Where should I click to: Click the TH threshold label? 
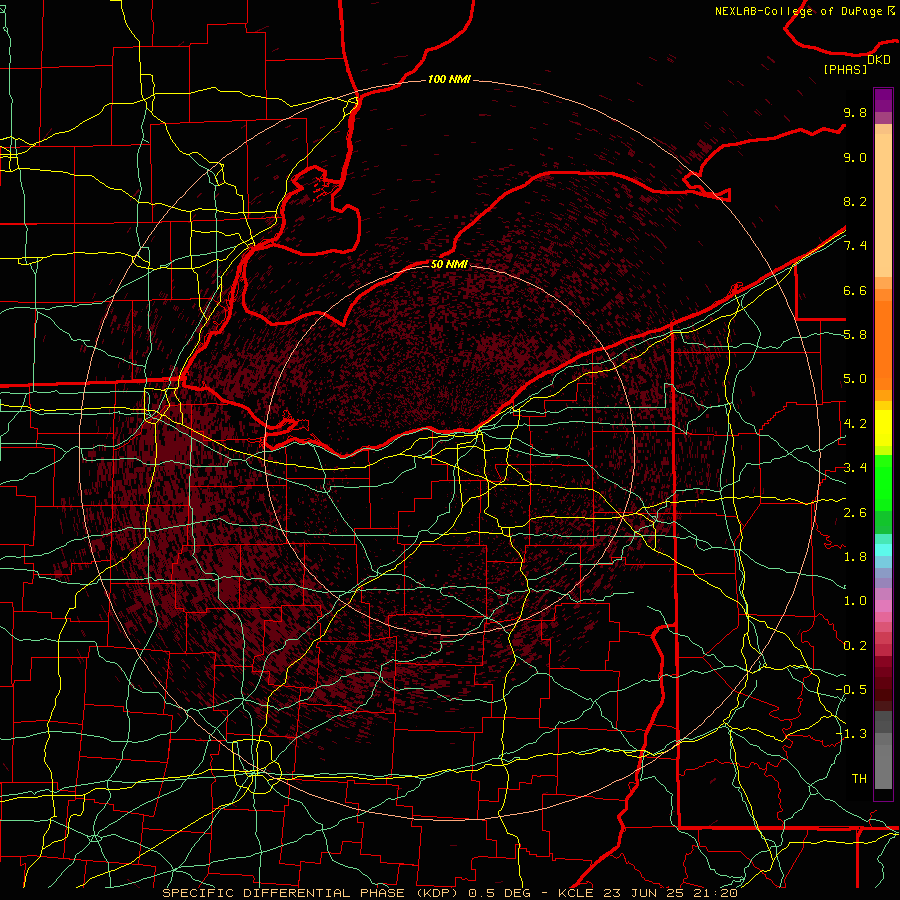click(x=859, y=779)
